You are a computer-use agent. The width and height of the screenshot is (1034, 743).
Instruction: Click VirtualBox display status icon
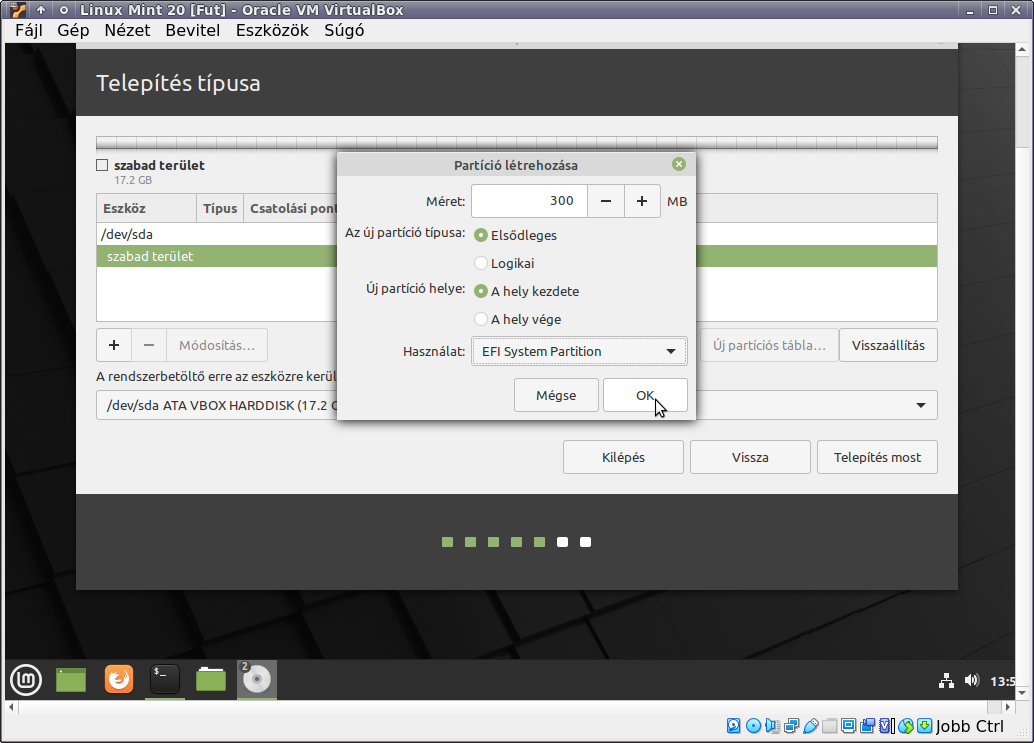(x=849, y=726)
